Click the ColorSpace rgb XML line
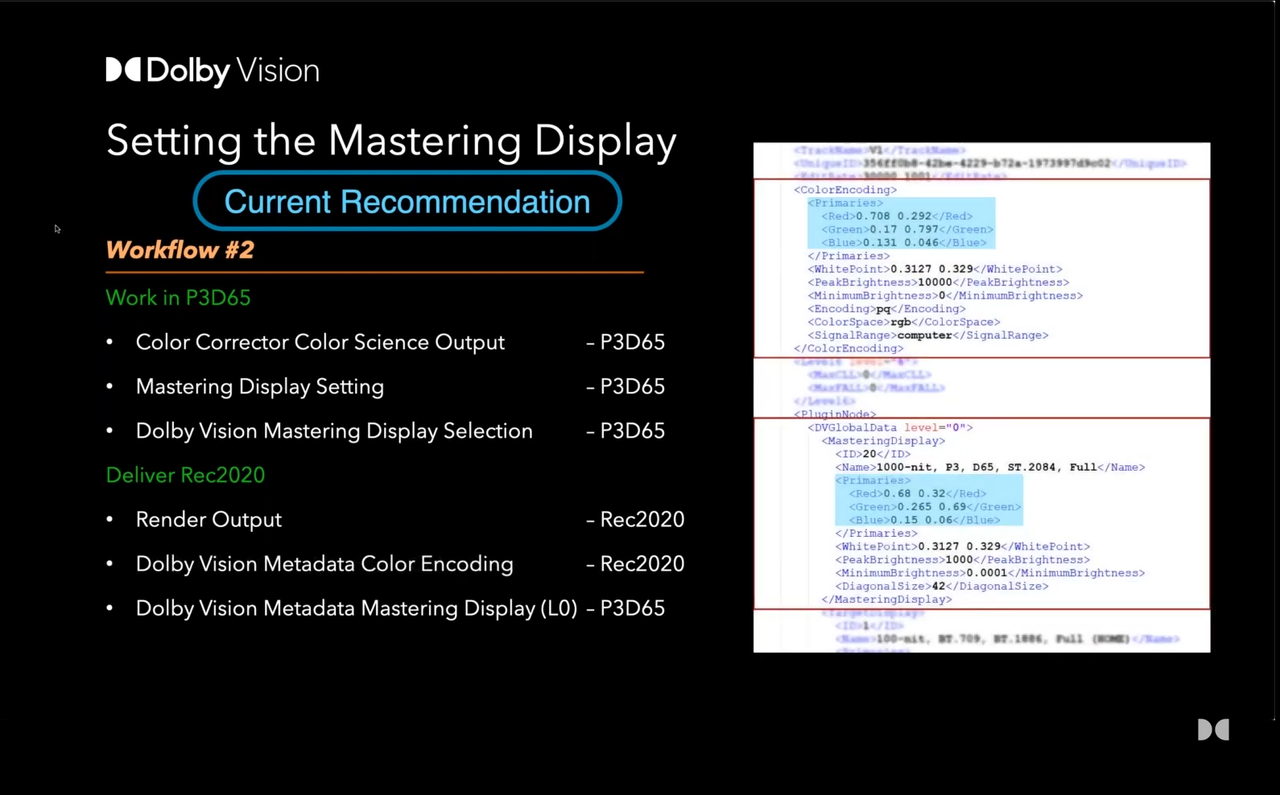The width and height of the screenshot is (1280, 795). pos(904,322)
